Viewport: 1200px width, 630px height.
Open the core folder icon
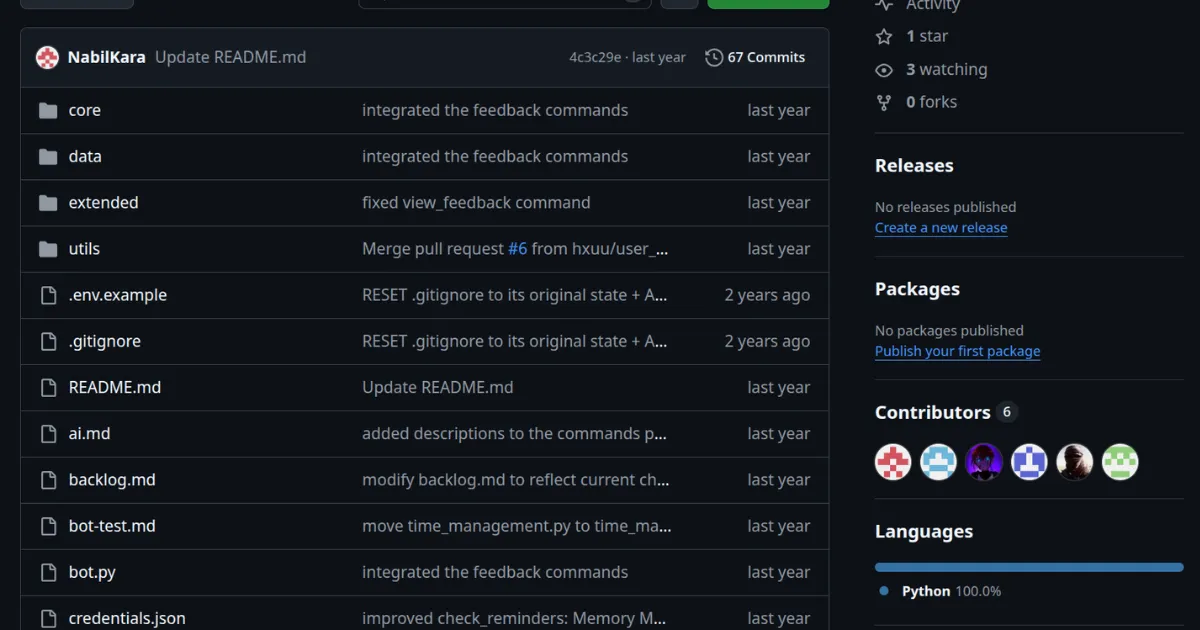click(x=48, y=110)
